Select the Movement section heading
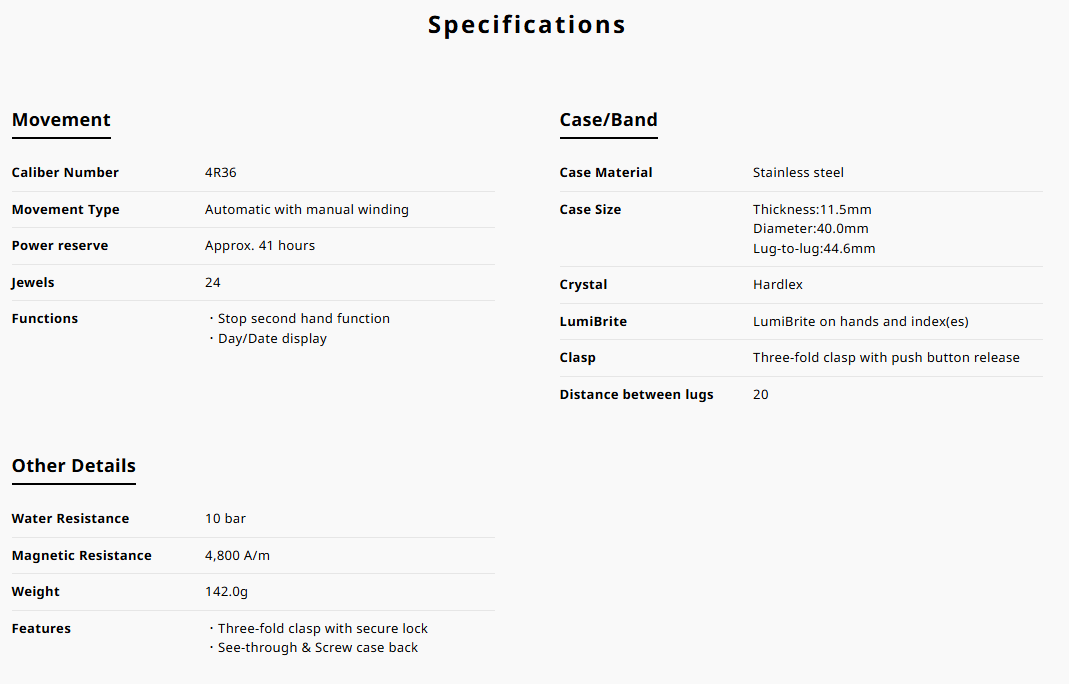The width and height of the screenshot is (1069, 684). (61, 120)
